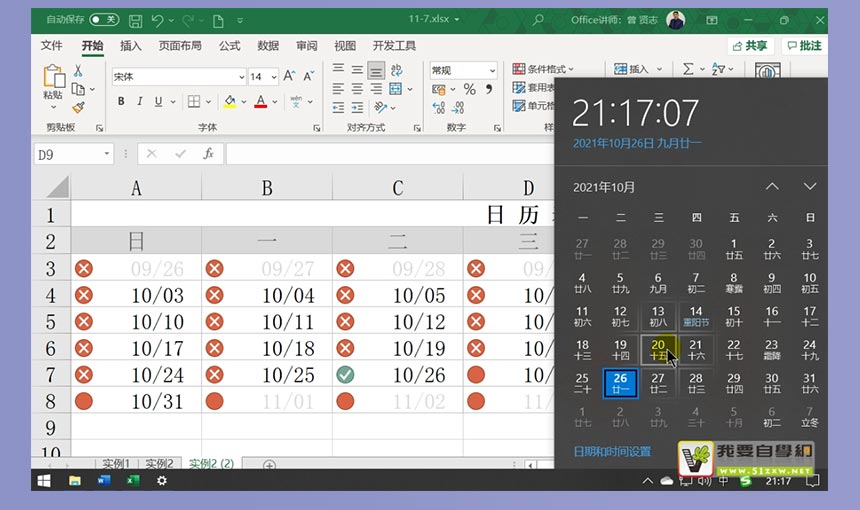Undo the last action

[x=157, y=20]
